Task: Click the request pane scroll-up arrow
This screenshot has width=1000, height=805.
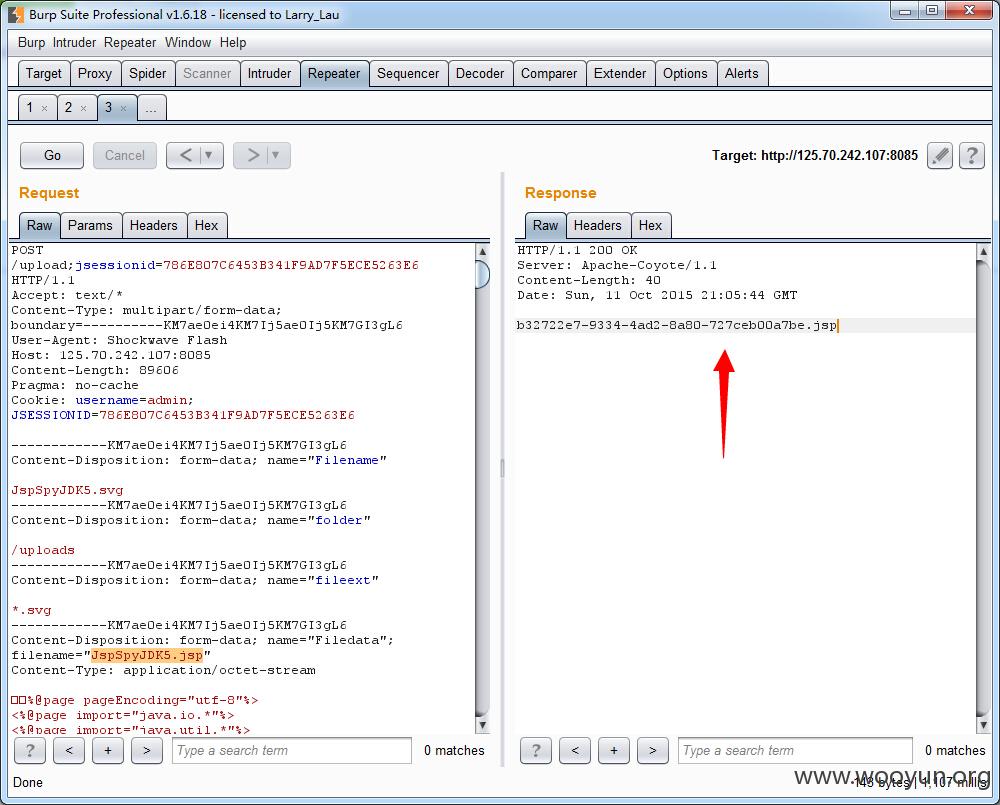Action: [483, 251]
